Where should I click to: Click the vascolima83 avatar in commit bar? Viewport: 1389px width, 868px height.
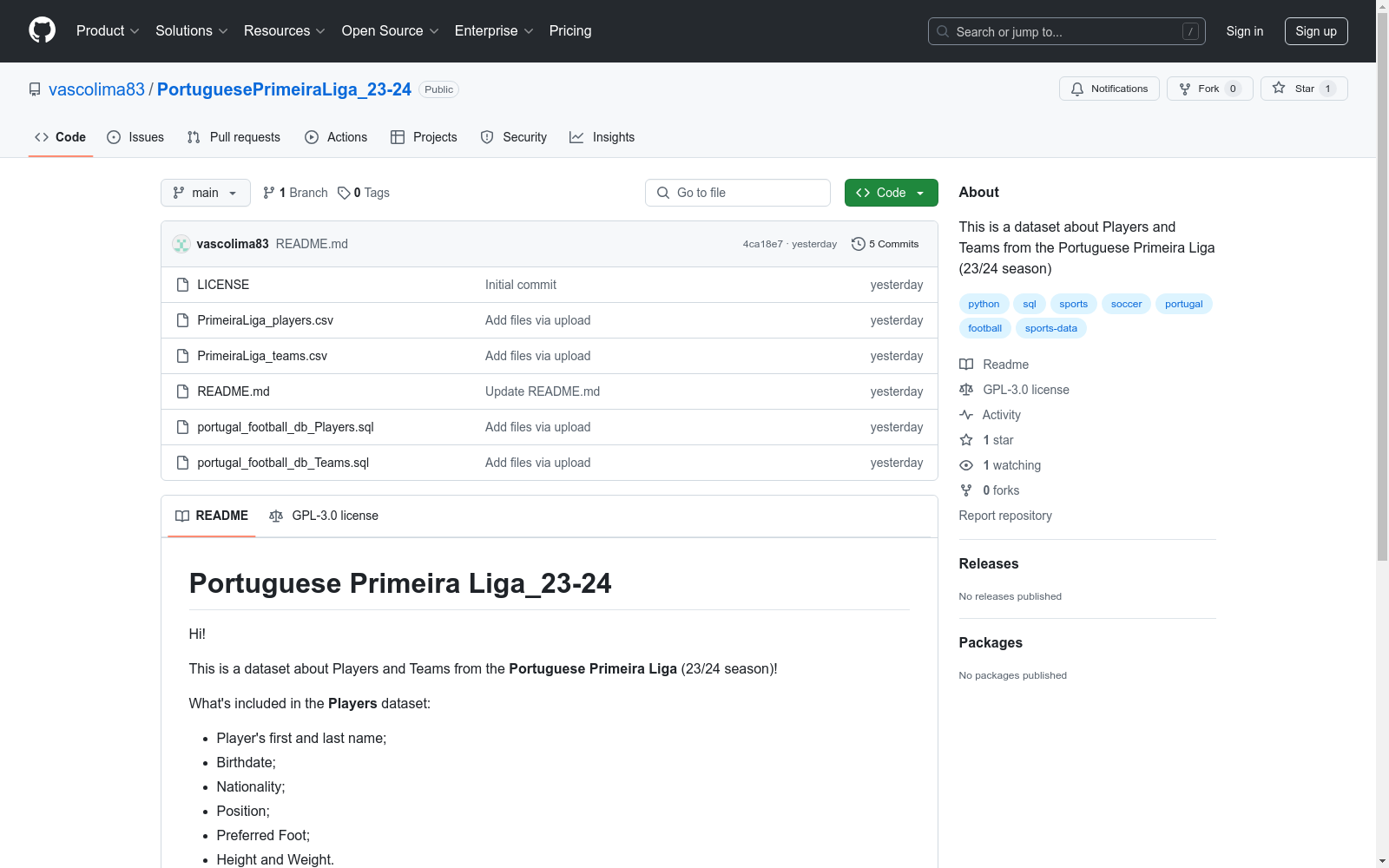coord(181,244)
